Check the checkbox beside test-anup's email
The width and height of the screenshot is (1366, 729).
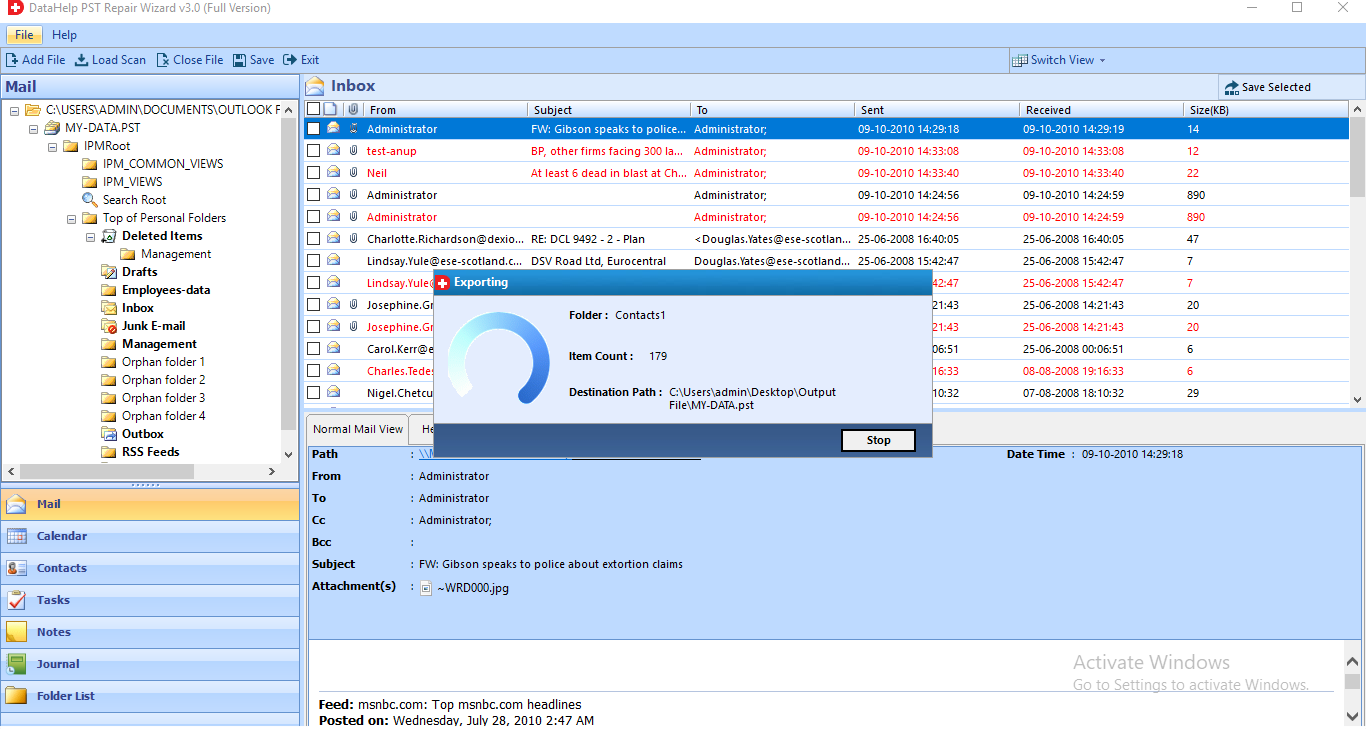pos(313,150)
